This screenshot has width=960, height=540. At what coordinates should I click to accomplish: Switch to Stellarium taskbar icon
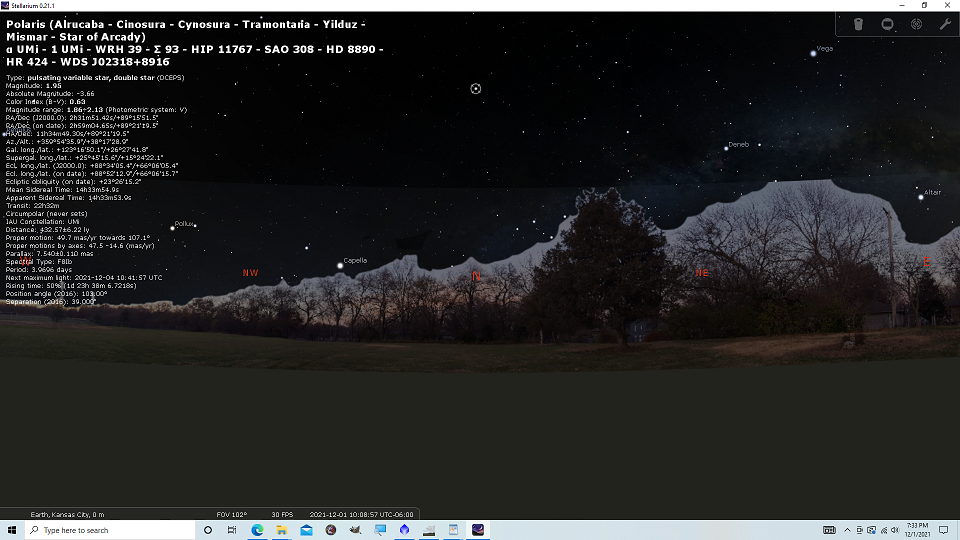(478, 530)
